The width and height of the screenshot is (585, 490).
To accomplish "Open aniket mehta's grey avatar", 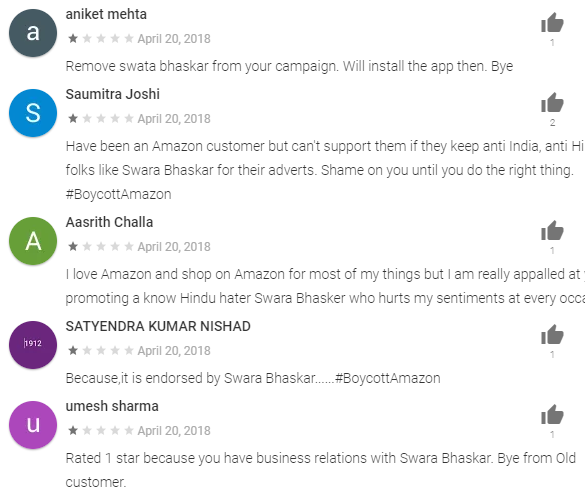I will [x=33, y=33].
